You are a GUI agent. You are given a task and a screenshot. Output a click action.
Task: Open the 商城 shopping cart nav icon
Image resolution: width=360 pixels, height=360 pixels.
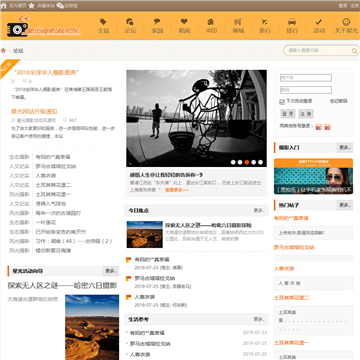[238, 22]
